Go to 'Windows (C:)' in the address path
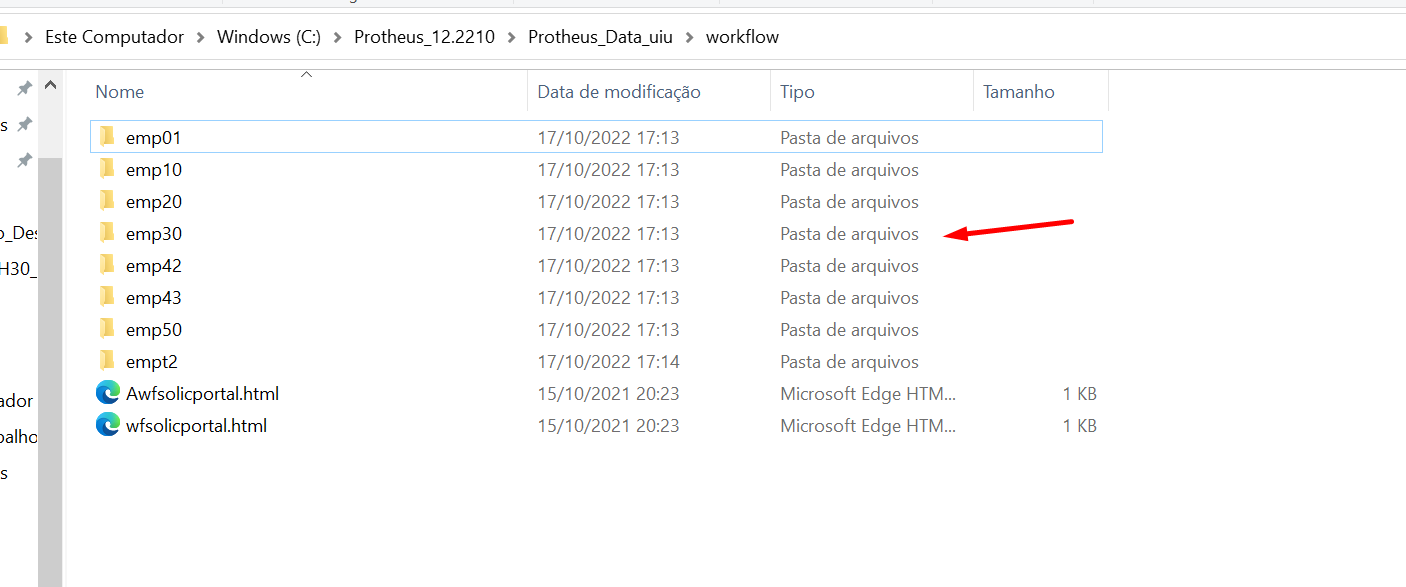Viewport: 1406px width, 587px height. [269, 37]
